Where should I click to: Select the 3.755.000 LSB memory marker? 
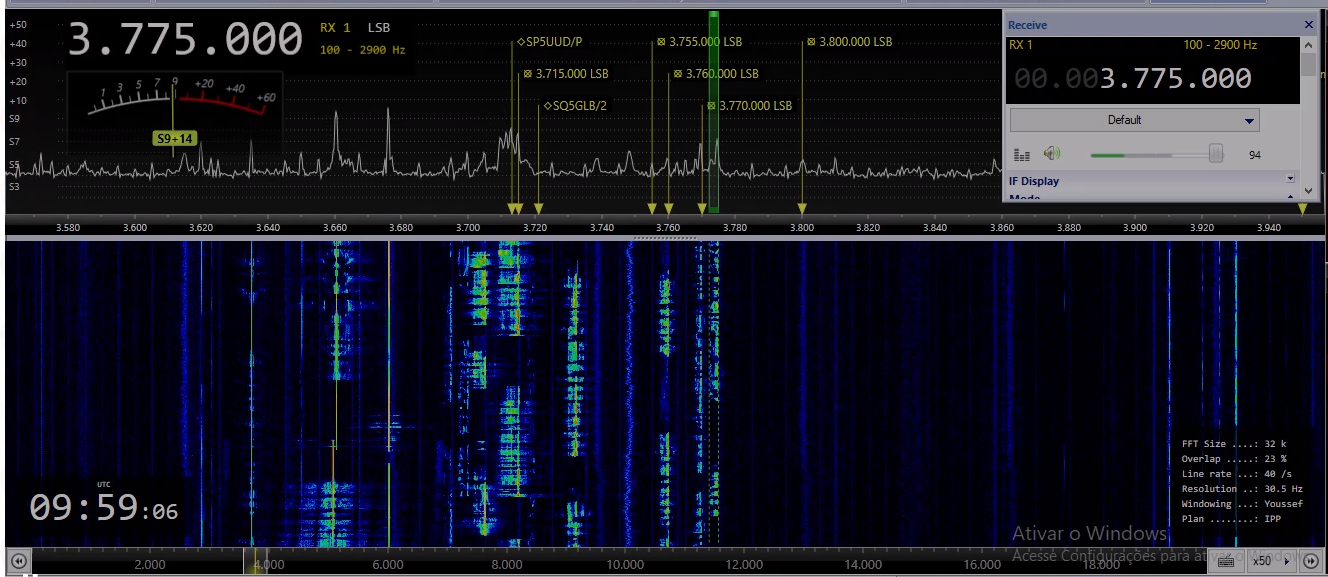pyautogui.click(x=700, y=42)
